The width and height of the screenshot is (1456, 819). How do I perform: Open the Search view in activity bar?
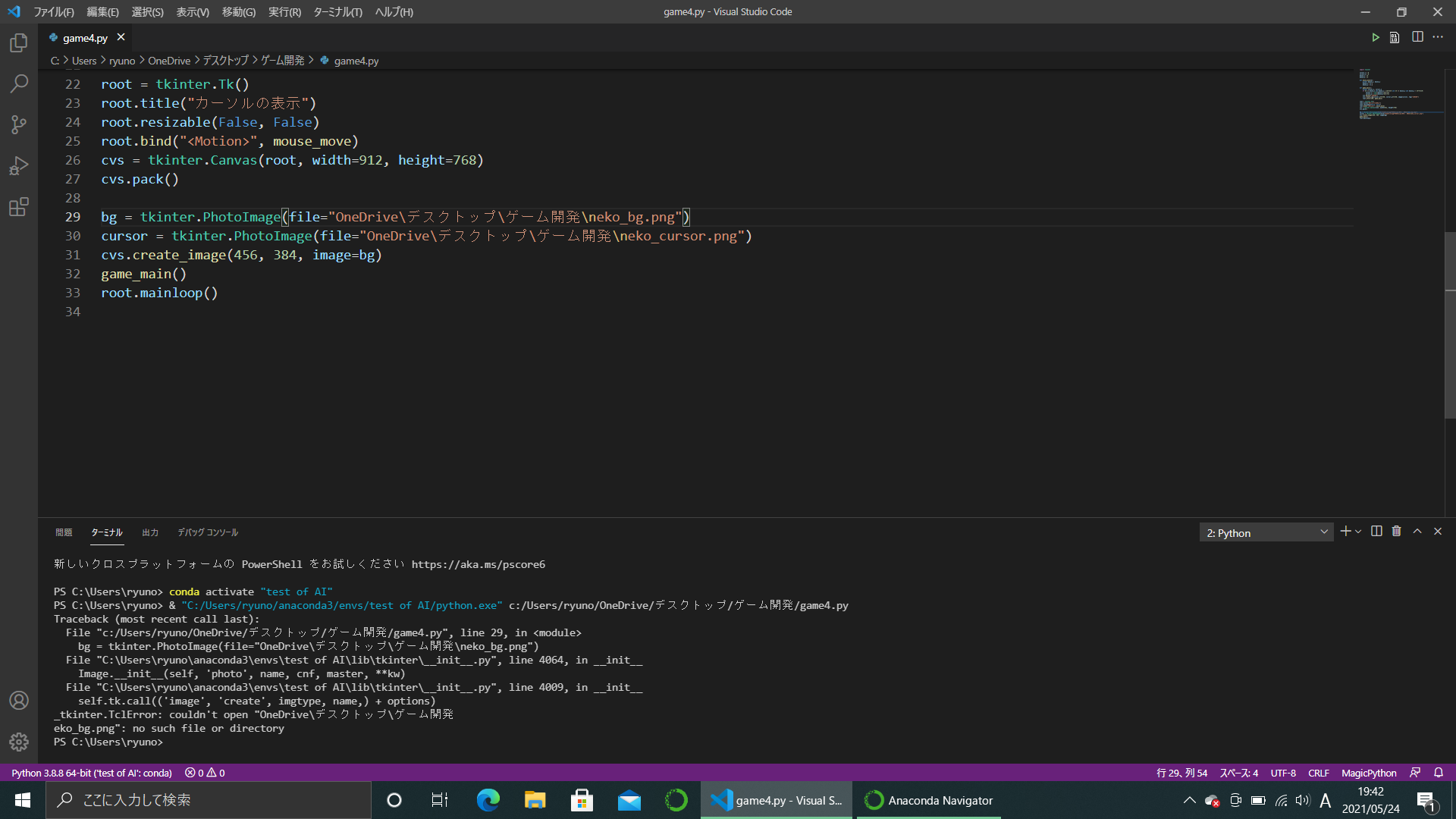click(x=19, y=83)
